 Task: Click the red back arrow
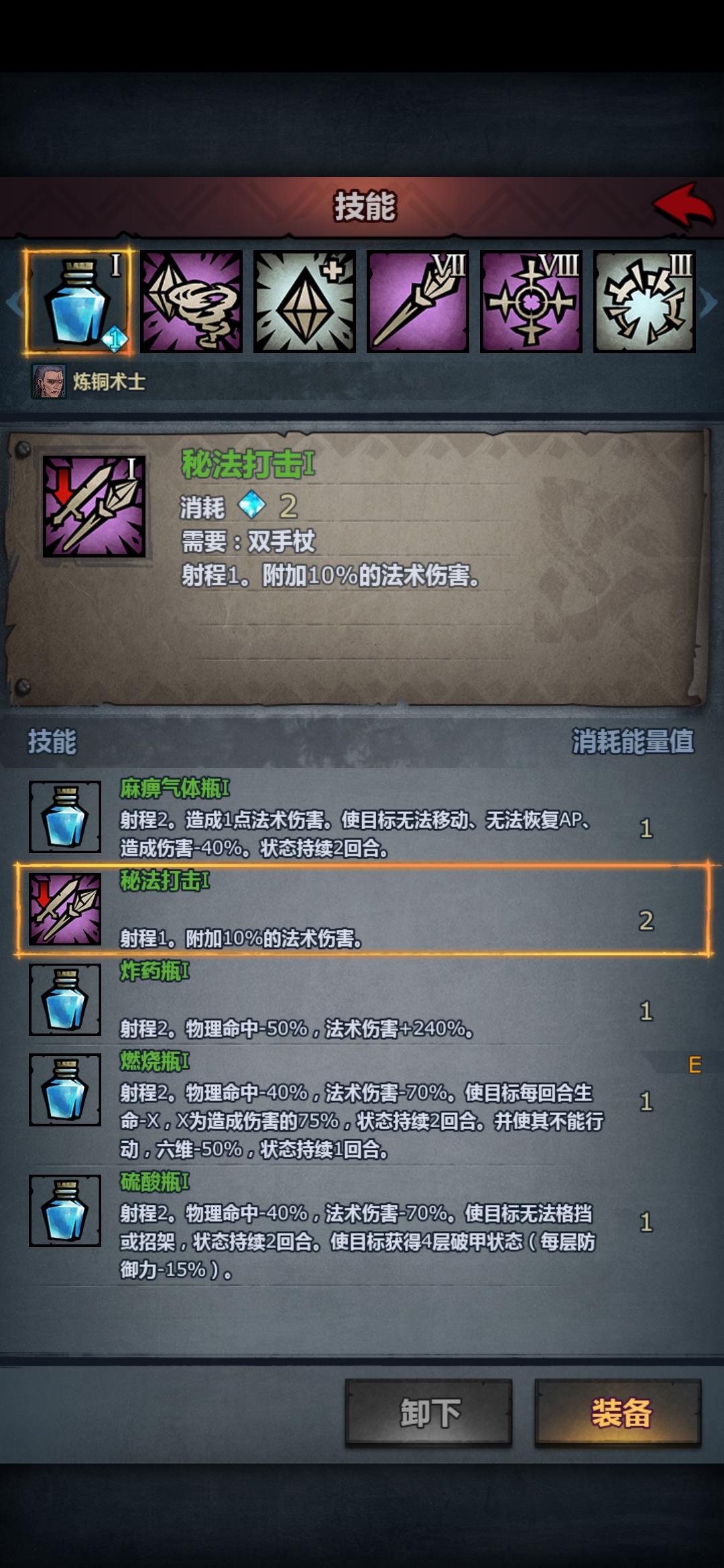[x=684, y=206]
